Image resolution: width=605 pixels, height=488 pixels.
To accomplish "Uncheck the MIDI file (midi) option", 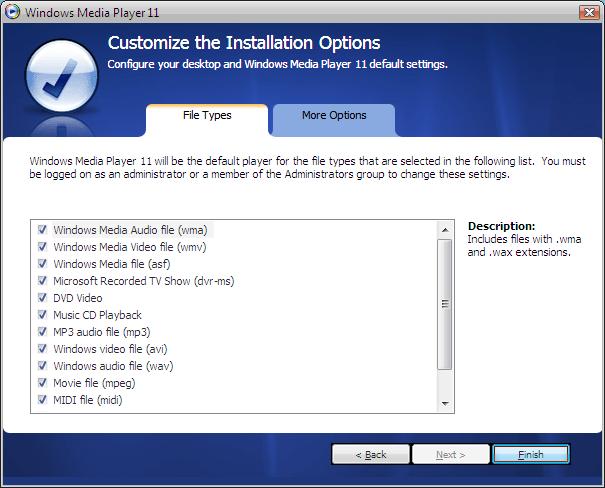I will coord(42,400).
